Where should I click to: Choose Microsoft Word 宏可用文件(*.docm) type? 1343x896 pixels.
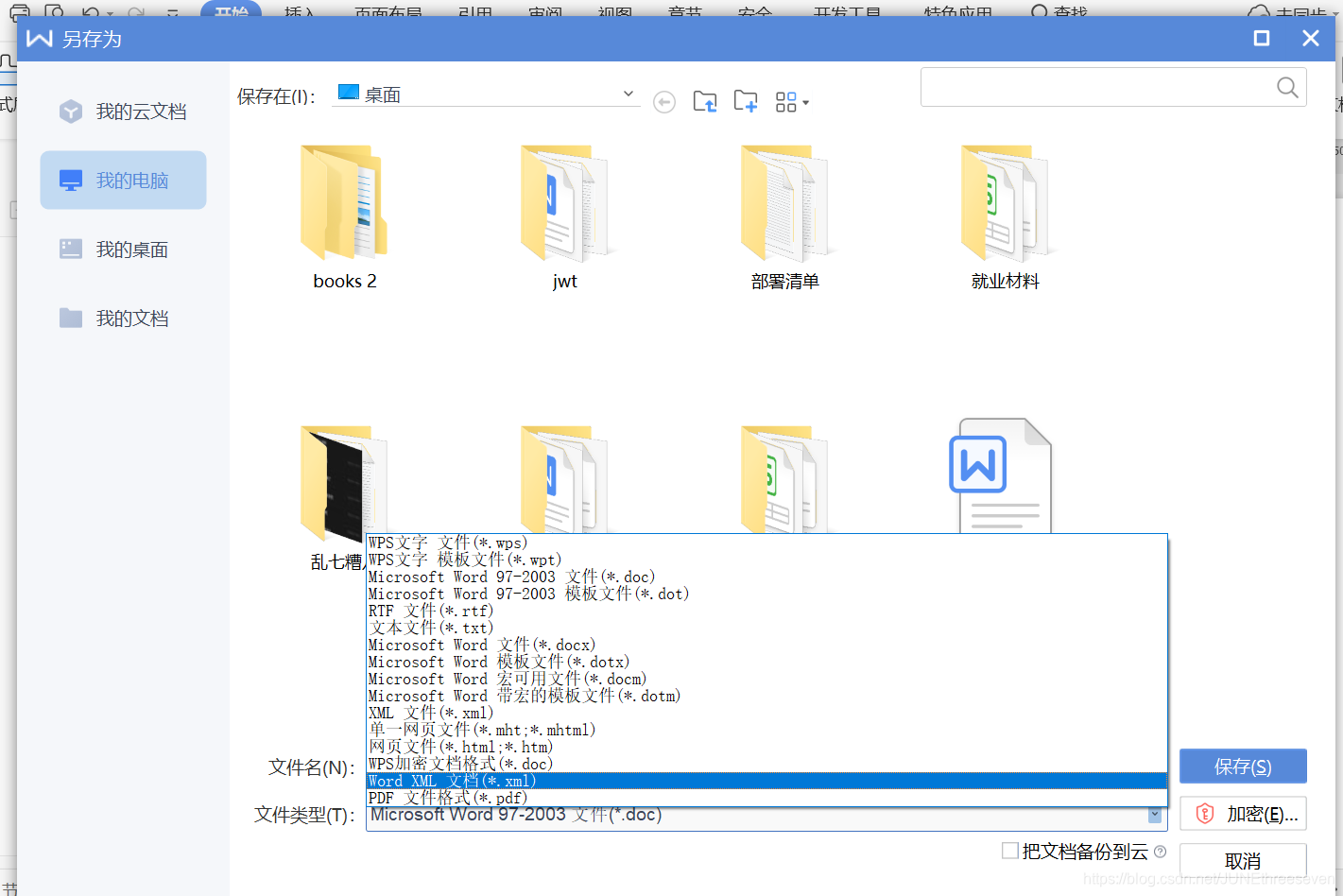pyautogui.click(x=766, y=679)
